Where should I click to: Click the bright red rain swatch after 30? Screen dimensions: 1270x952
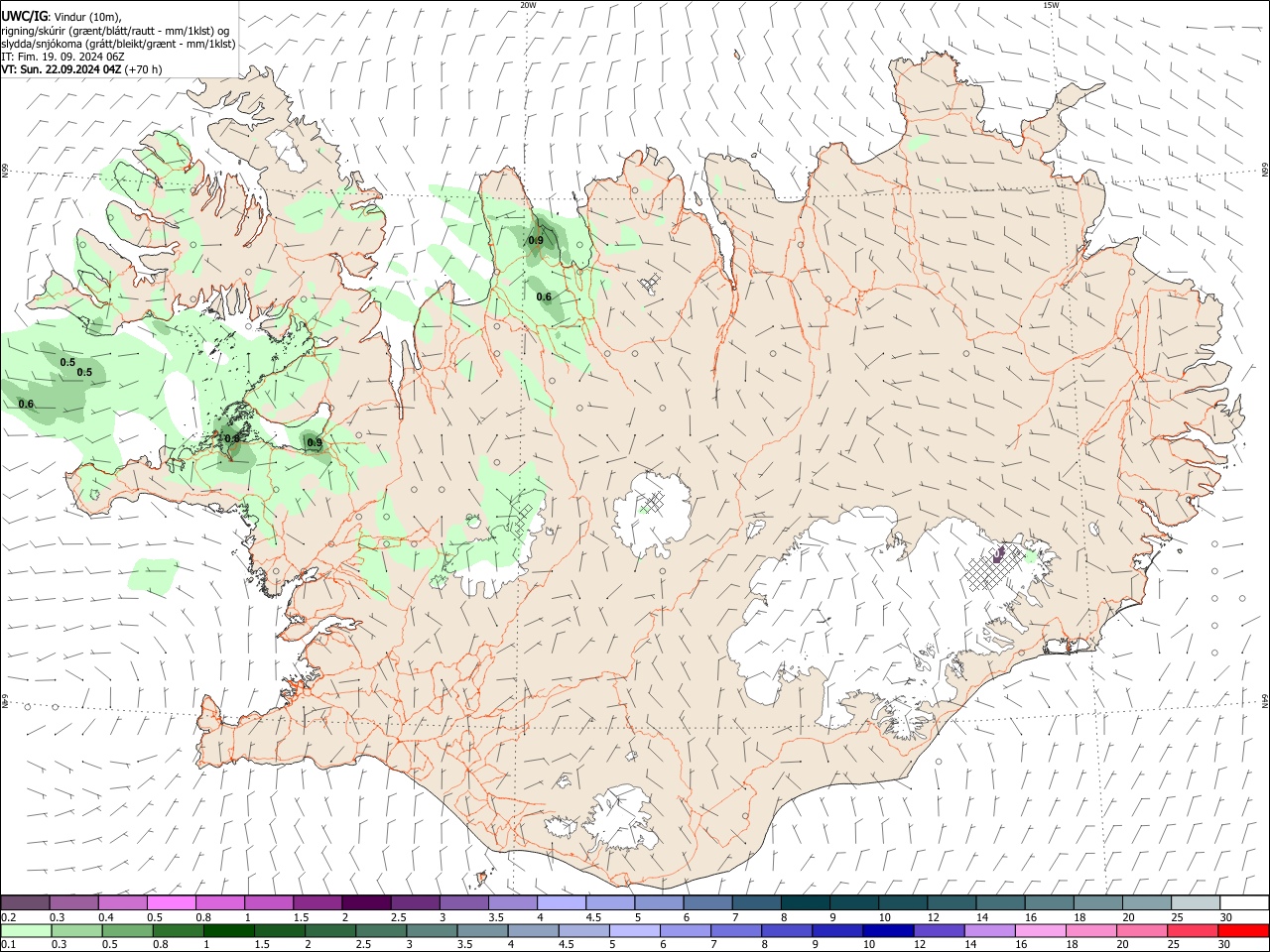click(1243, 931)
